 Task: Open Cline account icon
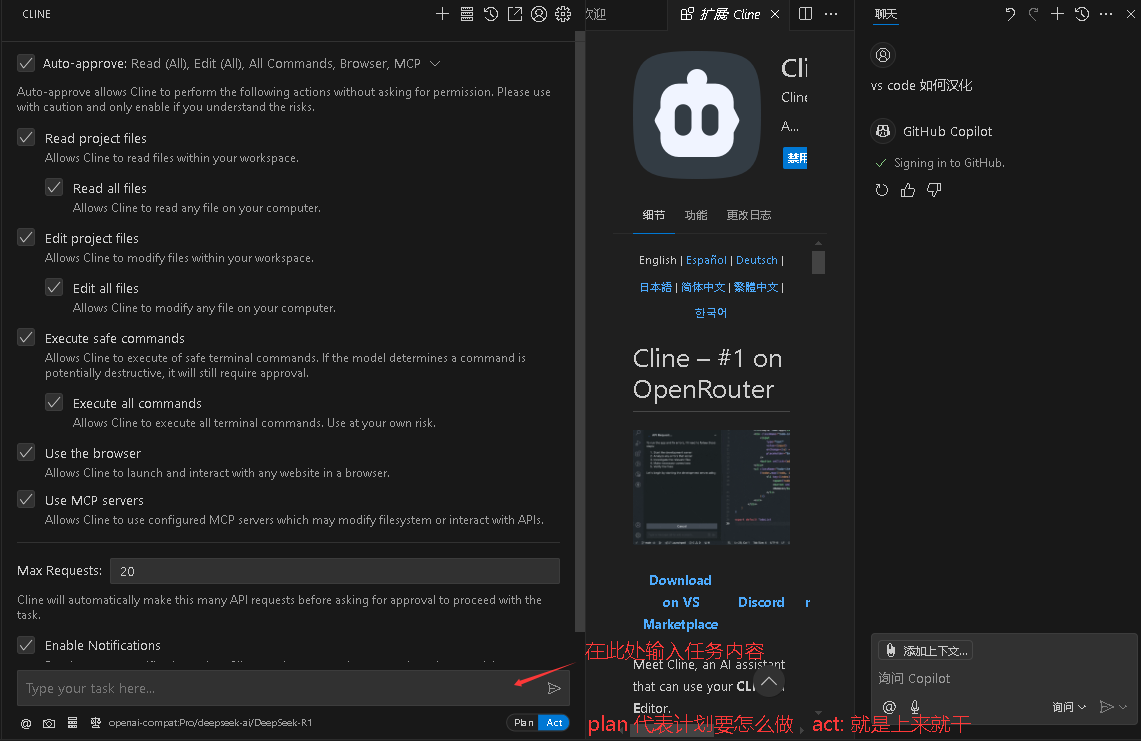[x=538, y=14]
